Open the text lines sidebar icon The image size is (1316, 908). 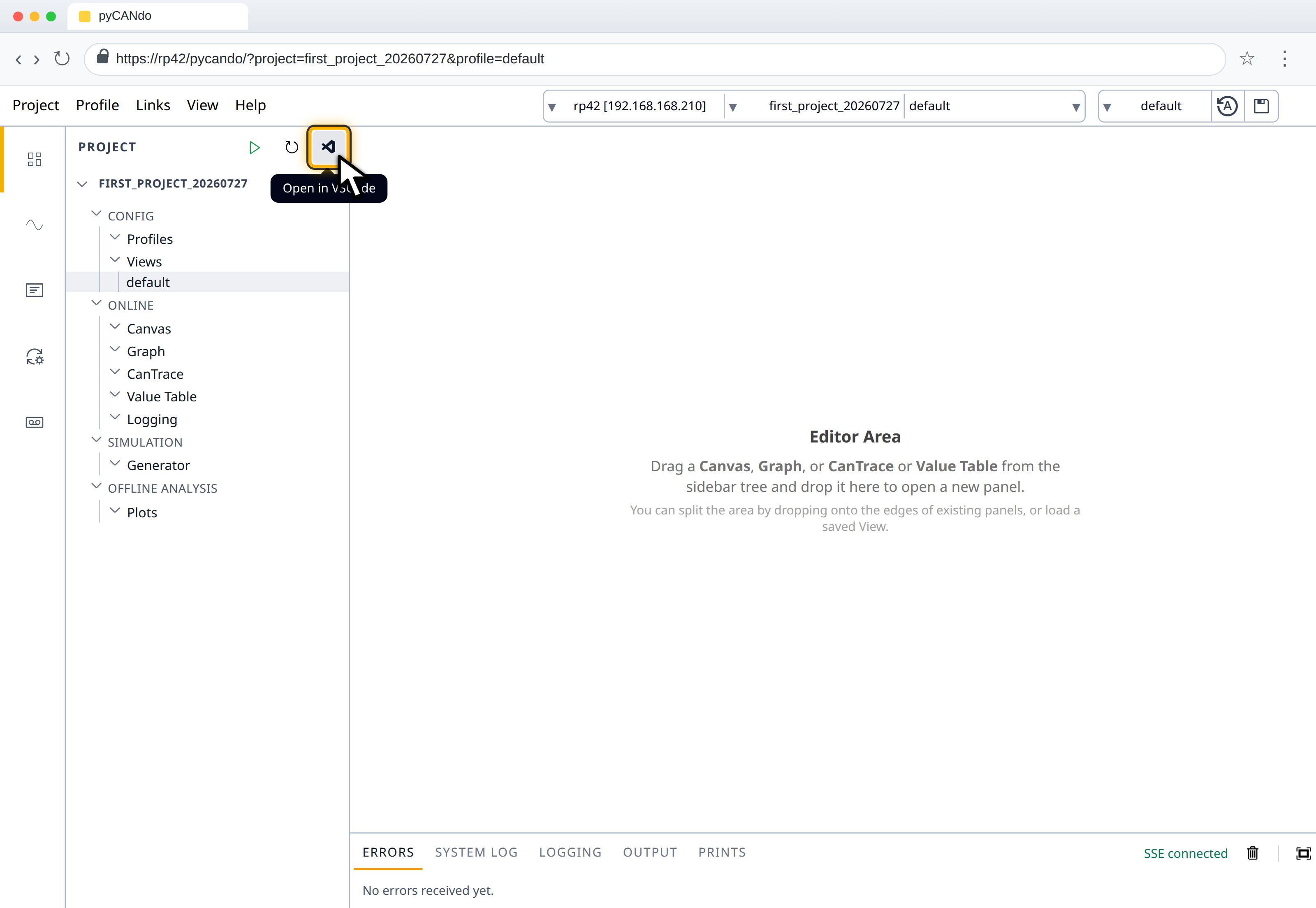[x=35, y=291]
